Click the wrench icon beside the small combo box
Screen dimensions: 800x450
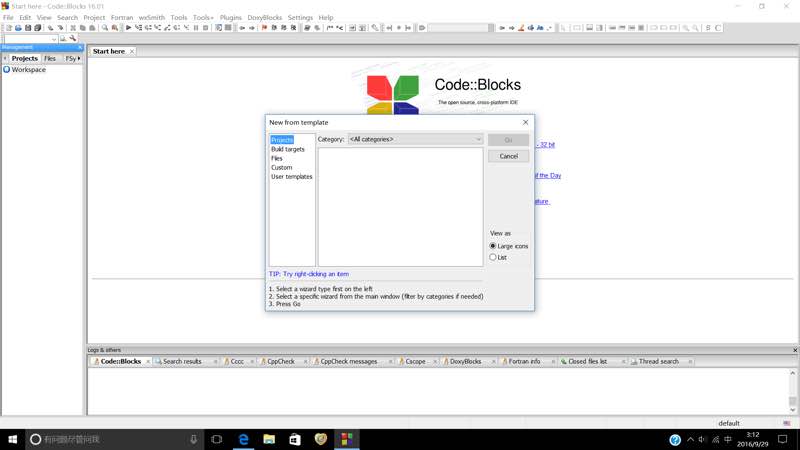pos(73,39)
